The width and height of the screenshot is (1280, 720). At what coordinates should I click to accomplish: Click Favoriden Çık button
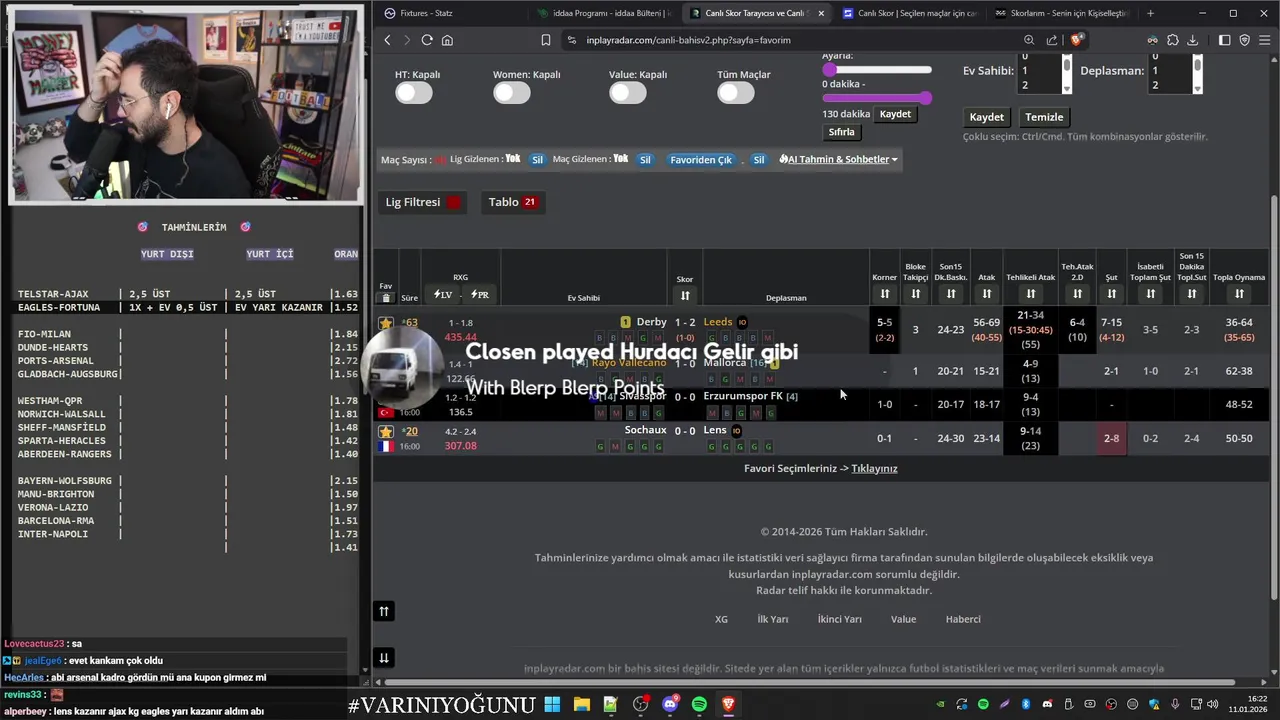[701, 160]
